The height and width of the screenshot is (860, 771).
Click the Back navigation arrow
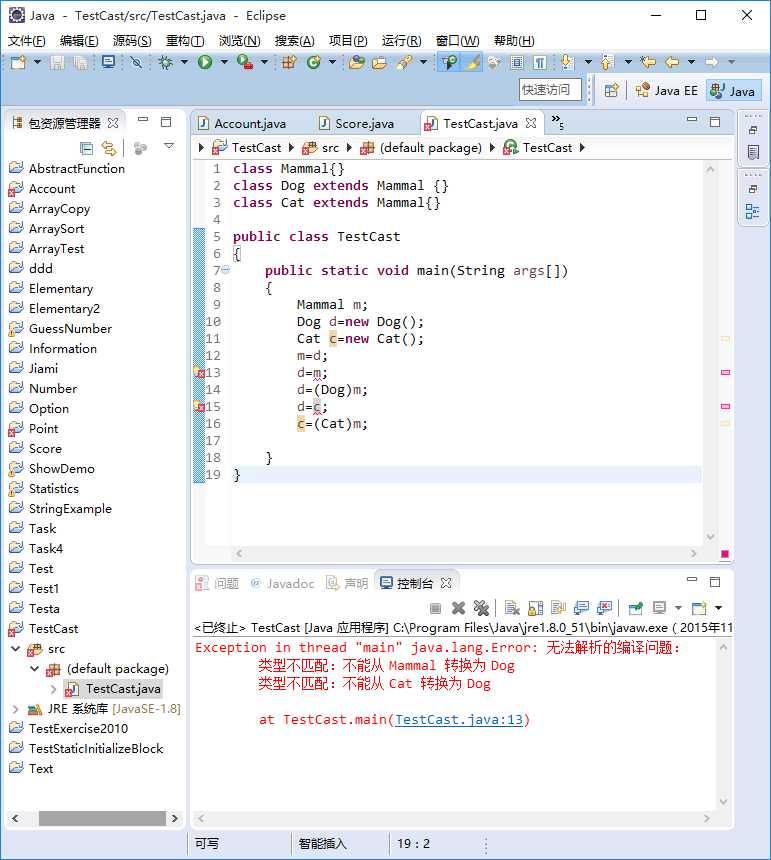672,63
